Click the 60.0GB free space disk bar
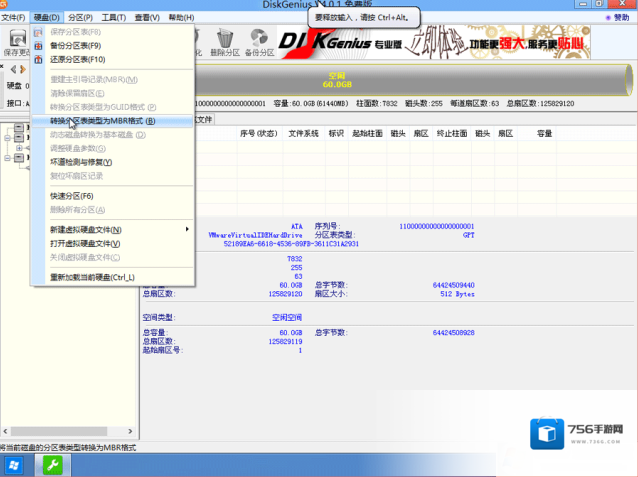Screen dimensions: 638x477 click(x=336, y=80)
